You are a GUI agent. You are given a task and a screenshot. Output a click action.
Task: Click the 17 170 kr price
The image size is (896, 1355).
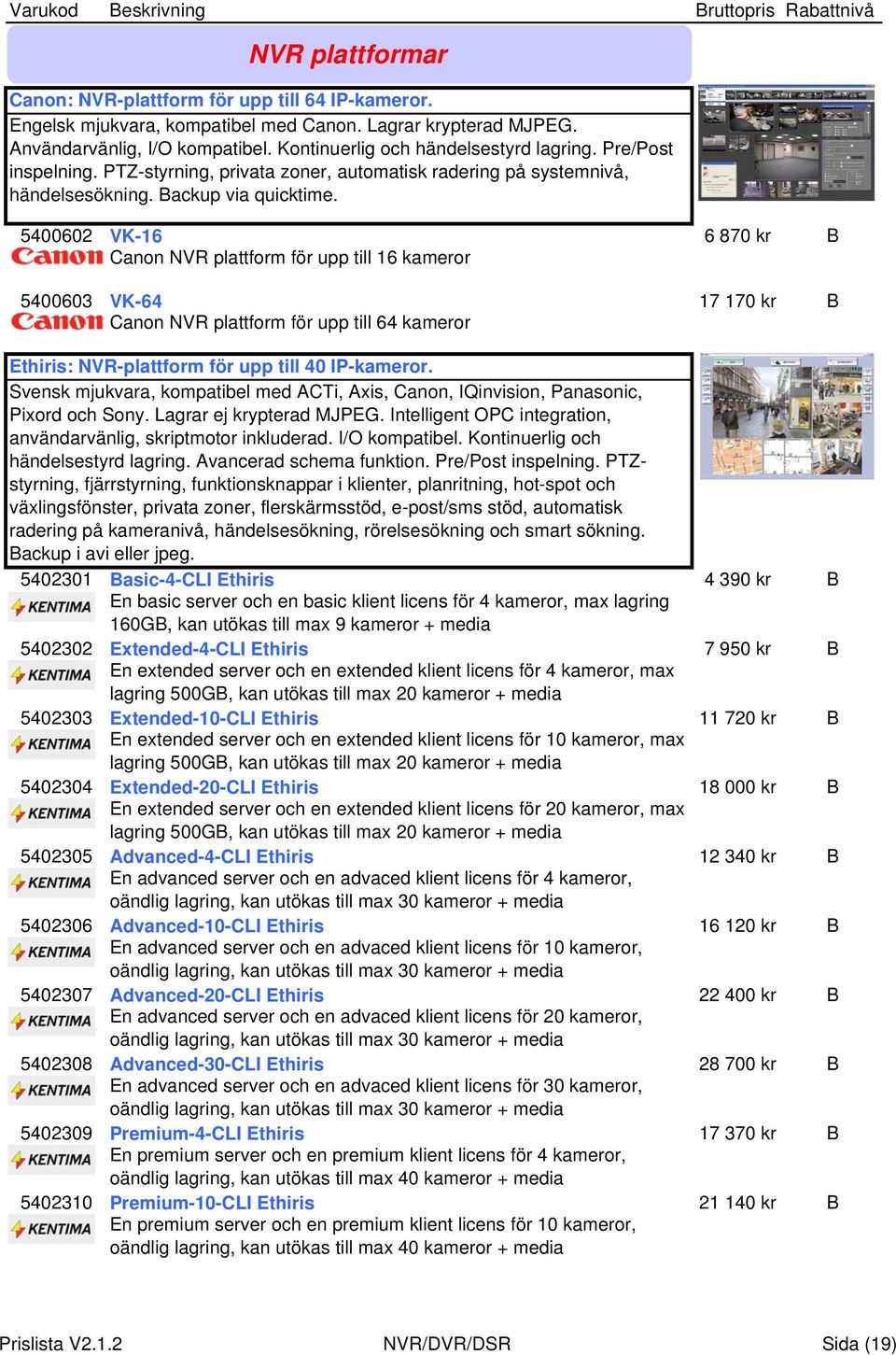737,302
